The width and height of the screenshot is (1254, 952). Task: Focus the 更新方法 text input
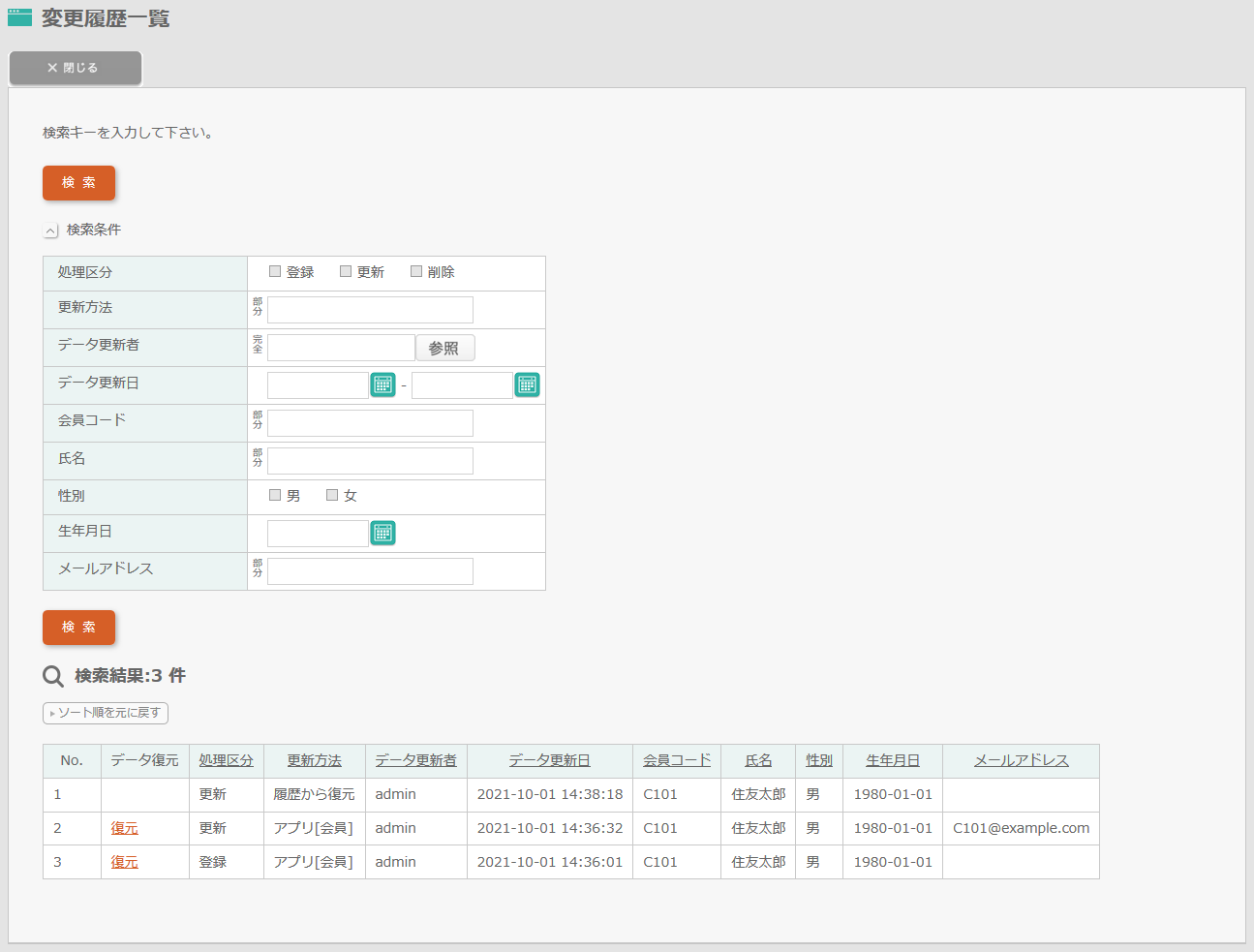[370, 310]
